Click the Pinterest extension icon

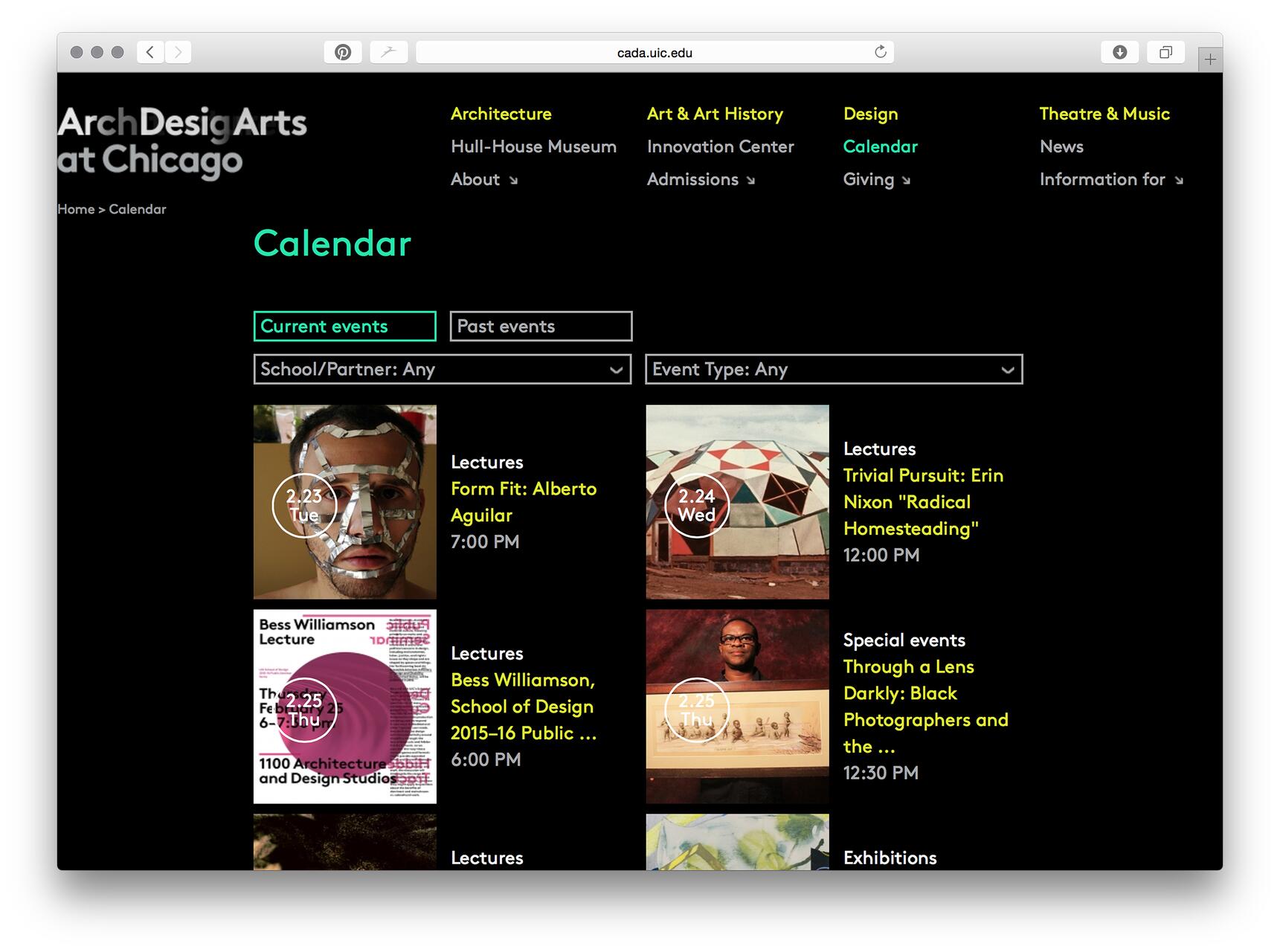[x=343, y=52]
